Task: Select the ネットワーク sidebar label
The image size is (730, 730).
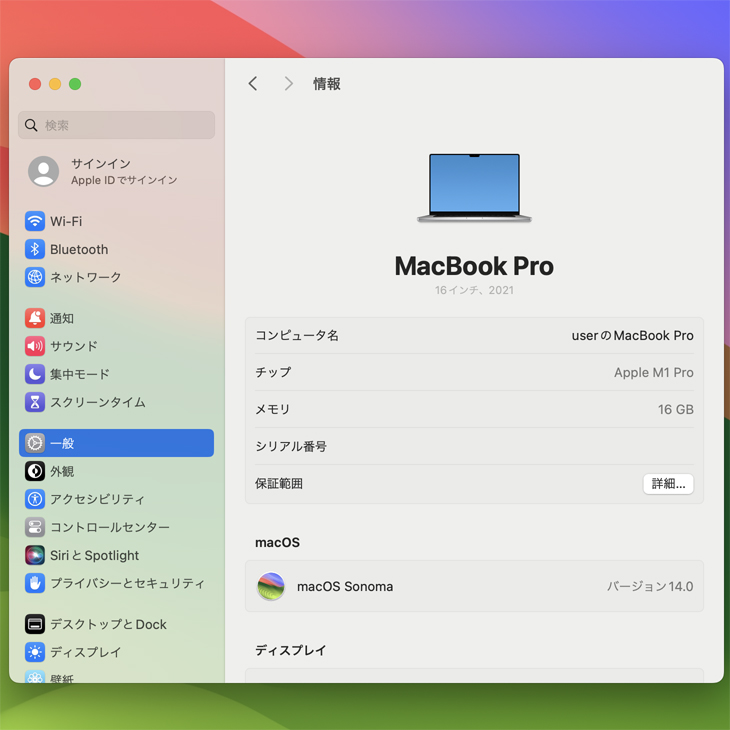Action: pos(86,277)
